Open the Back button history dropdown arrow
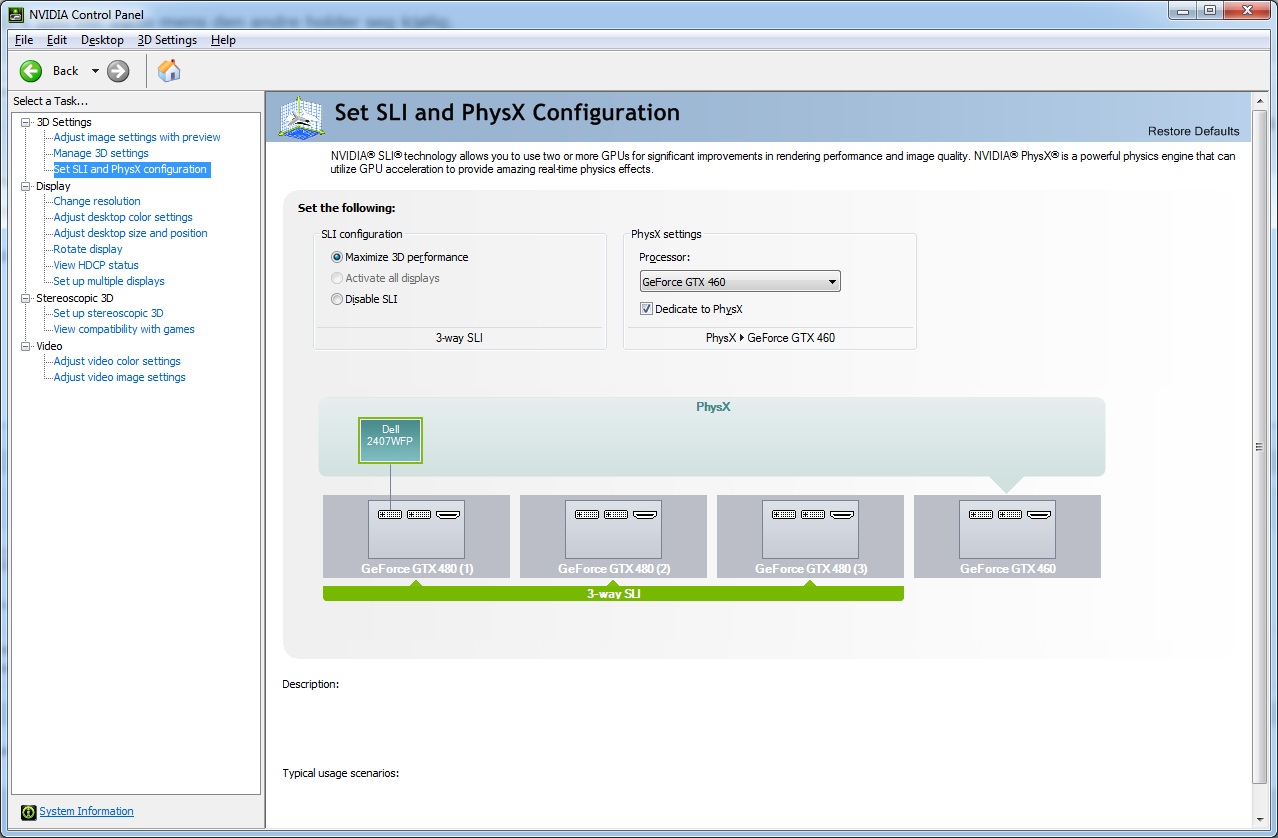The width and height of the screenshot is (1278, 838). coord(95,71)
